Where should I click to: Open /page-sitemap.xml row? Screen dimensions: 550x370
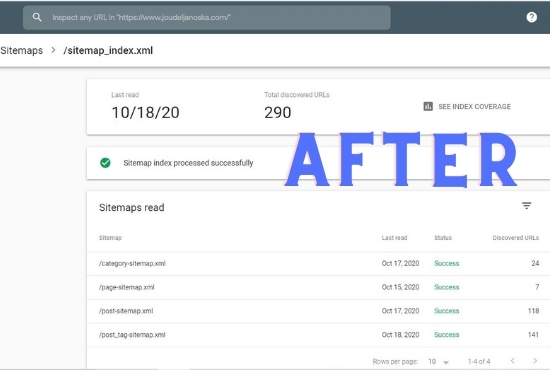pyautogui.click(x=318, y=287)
